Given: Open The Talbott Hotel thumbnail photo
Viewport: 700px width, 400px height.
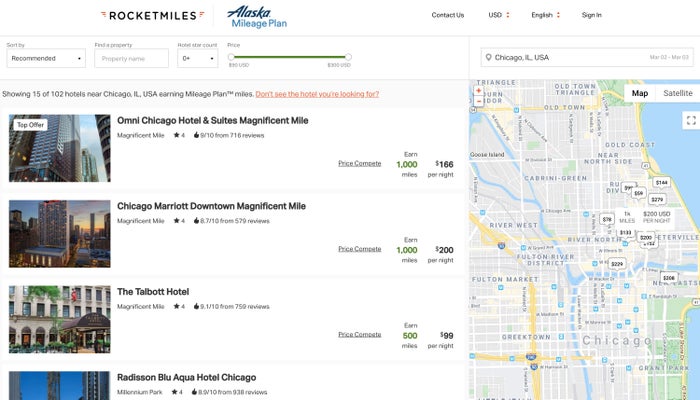Looking at the screenshot, I should click(x=60, y=319).
